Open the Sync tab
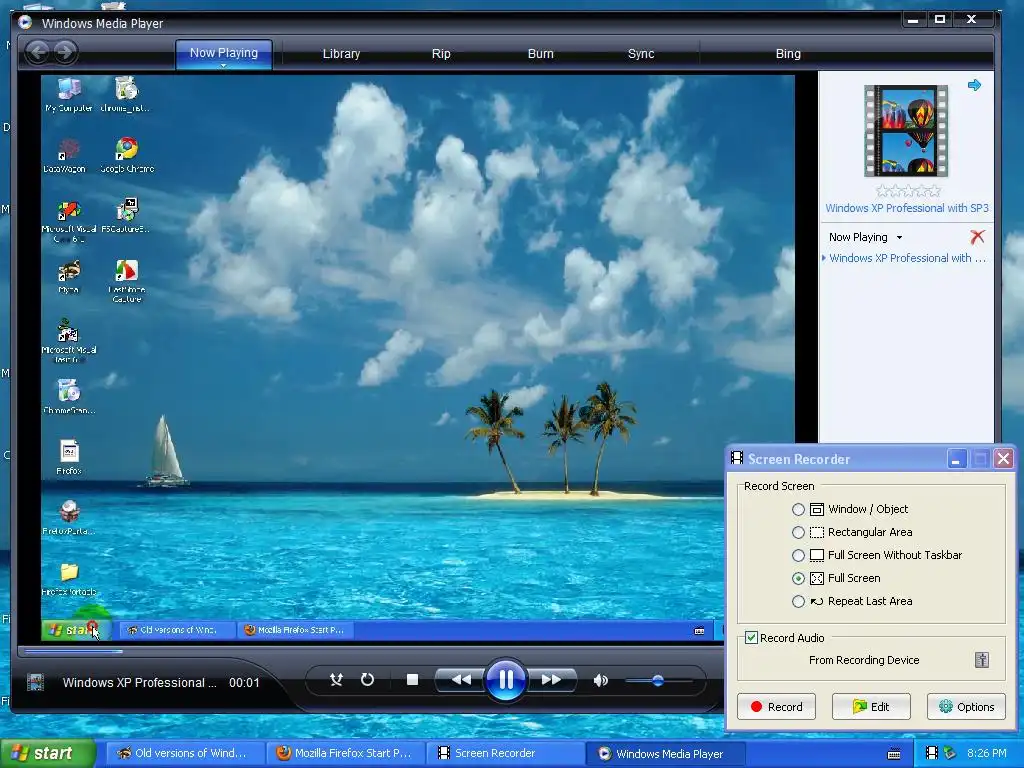Image resolution: width=1024 pixels, height=768 pixels. click(641, 54)
